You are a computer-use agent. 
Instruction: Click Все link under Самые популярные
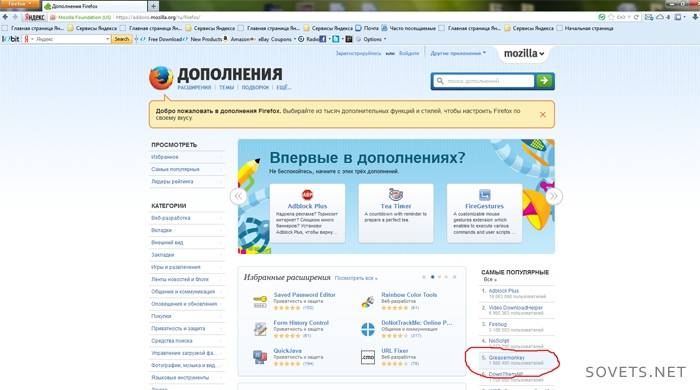click(490, 279)
